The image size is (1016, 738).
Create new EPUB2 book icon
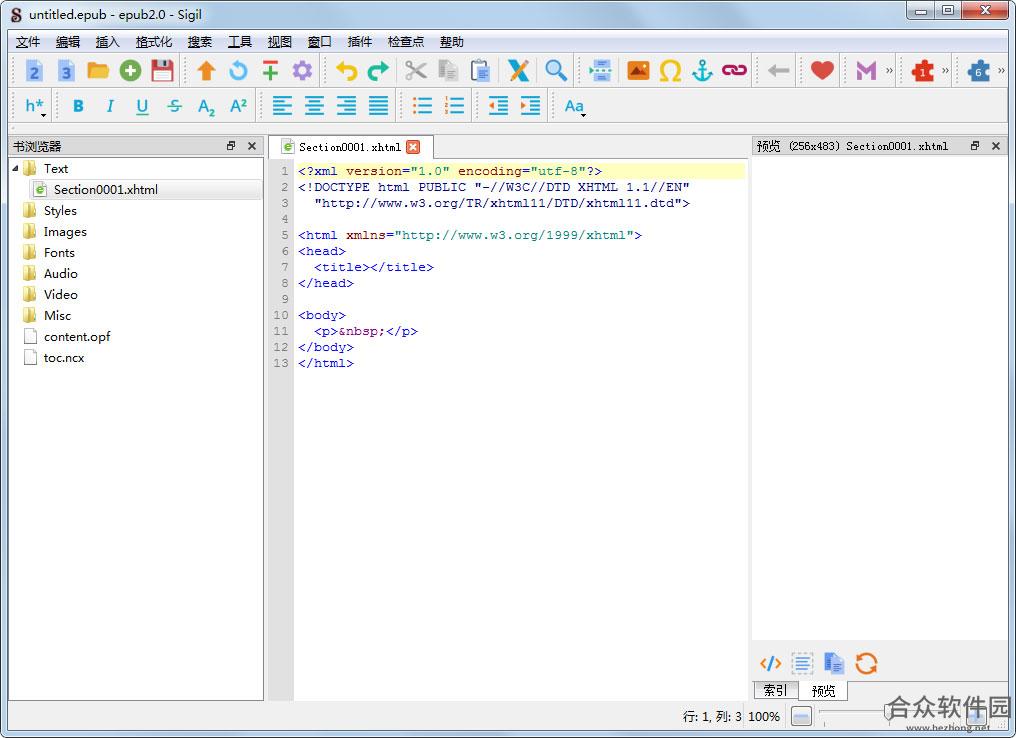coord(34,71)
